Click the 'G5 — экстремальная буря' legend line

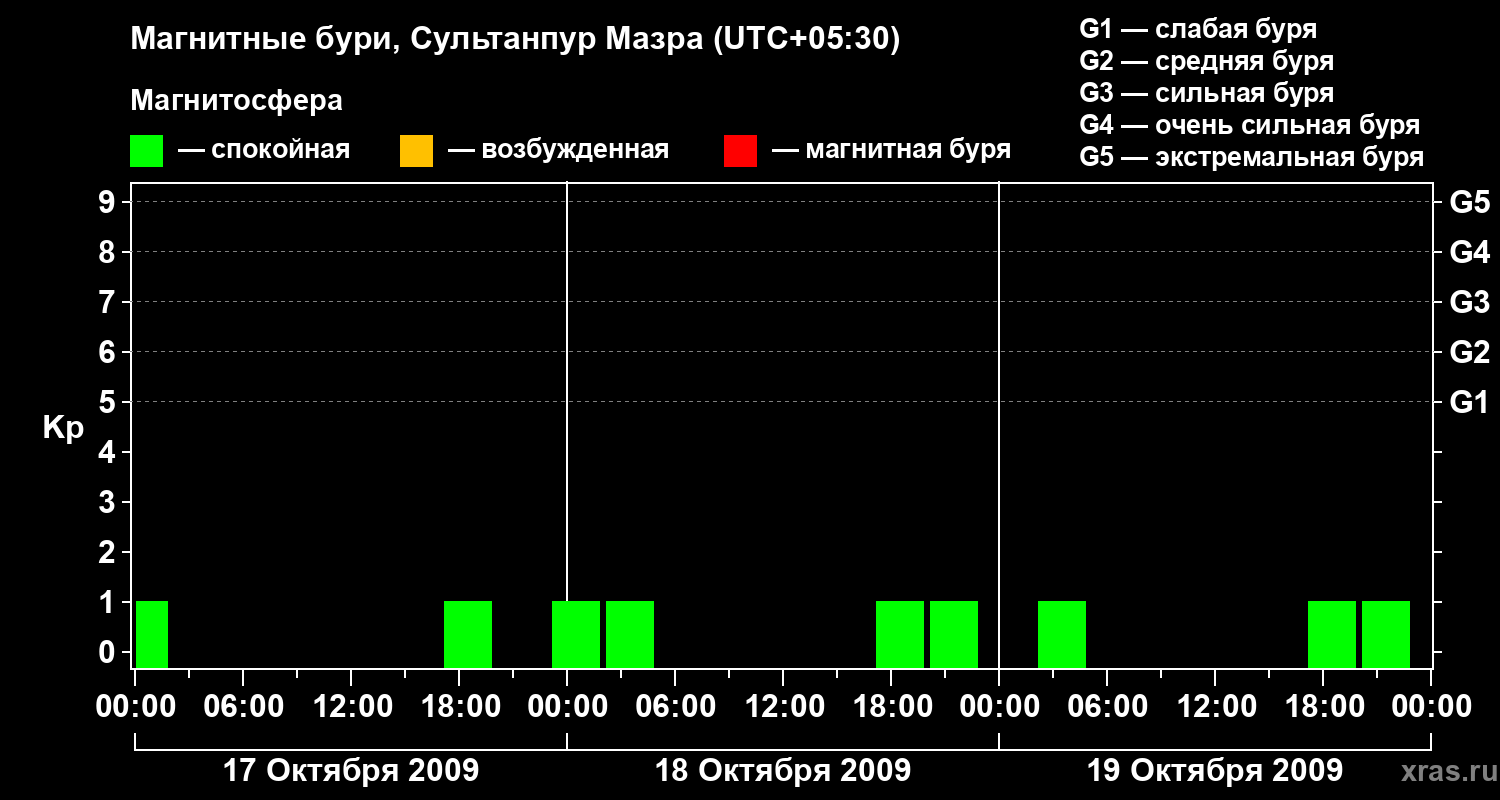(1251, 158)
